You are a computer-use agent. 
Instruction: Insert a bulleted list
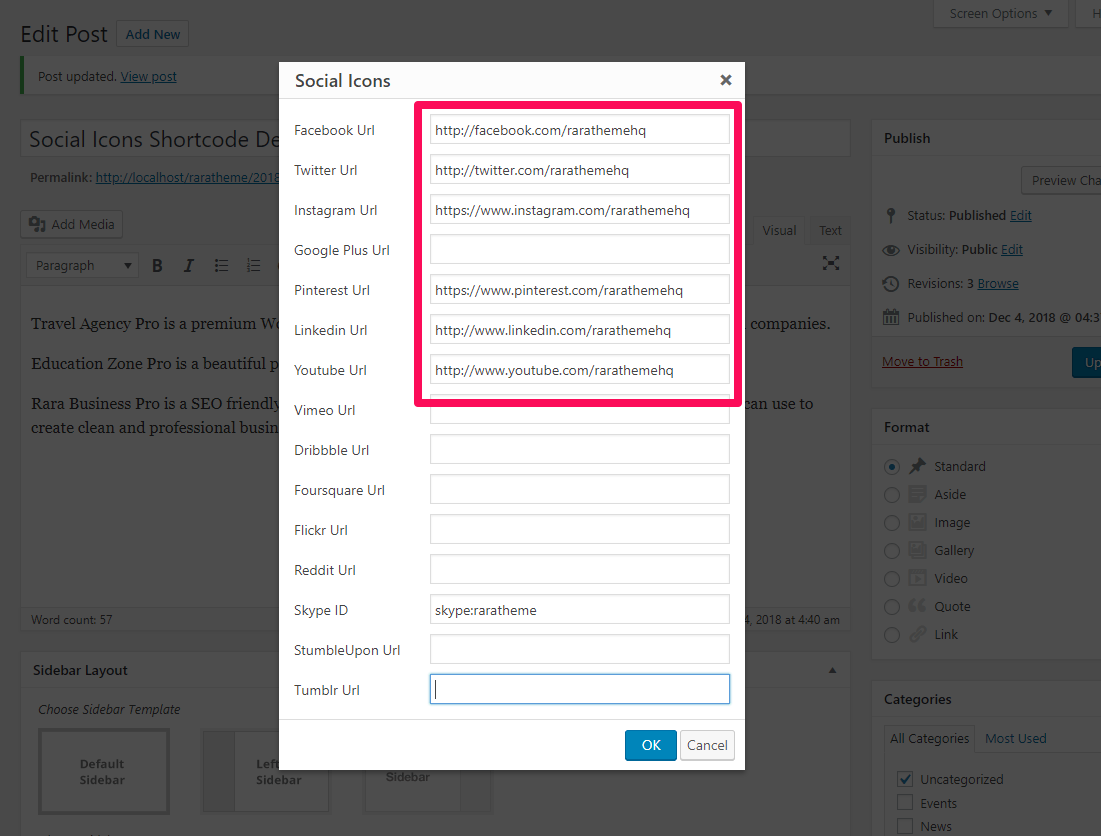pyautogui.click(x=221, y=265)
